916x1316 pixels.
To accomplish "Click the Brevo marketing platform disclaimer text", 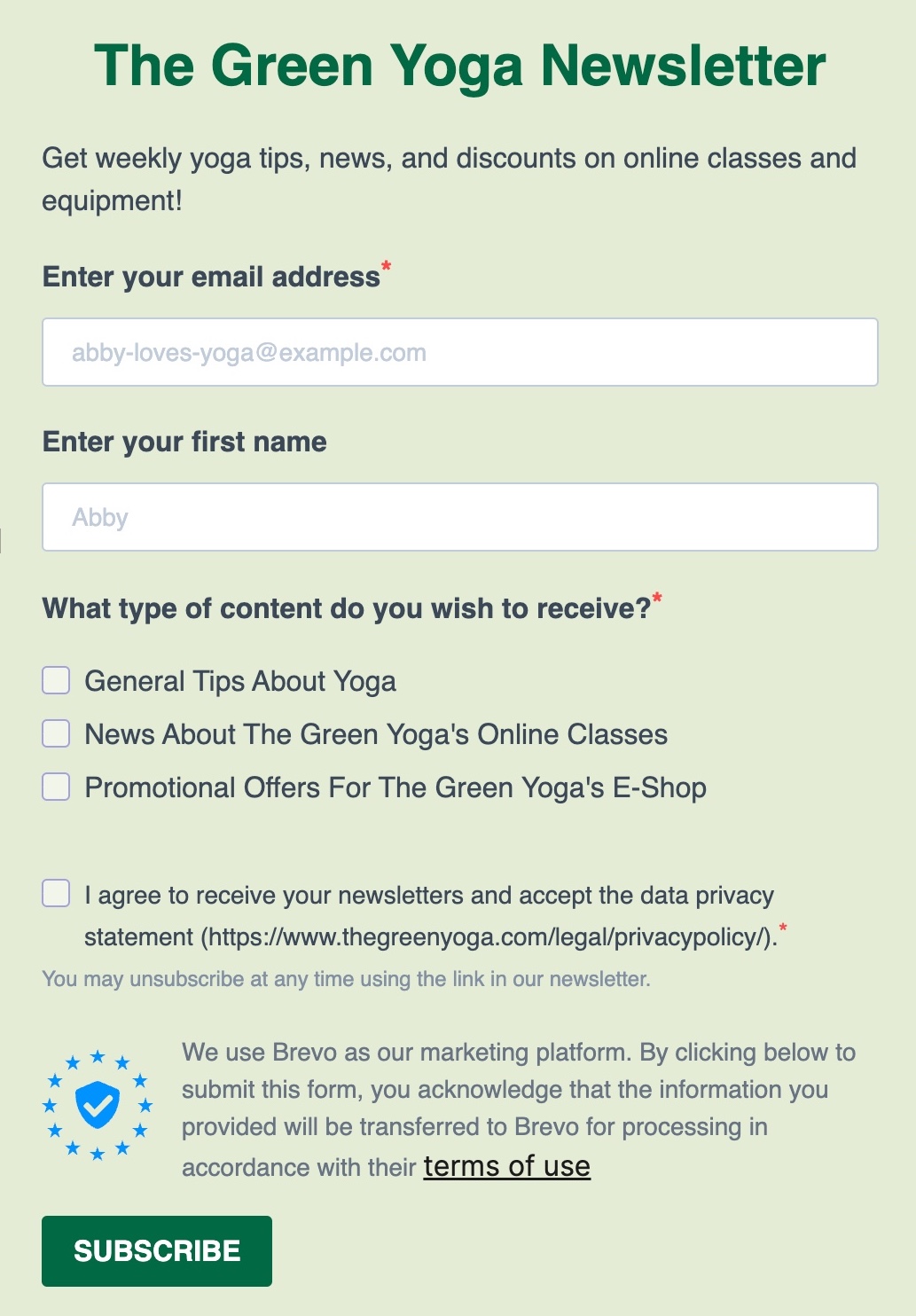I will (519, 1109).
